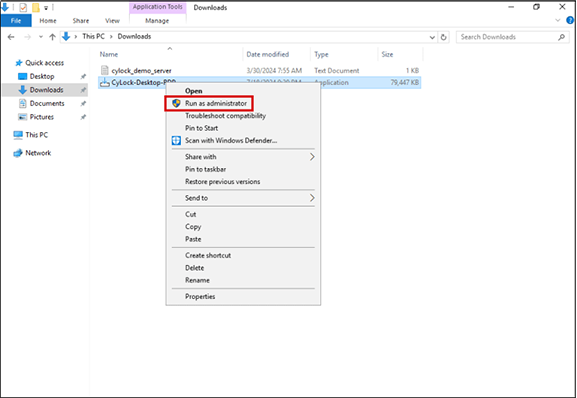The image size is (577, 398).
Task: Select Restore previous versions
Action: click(222, 182)
